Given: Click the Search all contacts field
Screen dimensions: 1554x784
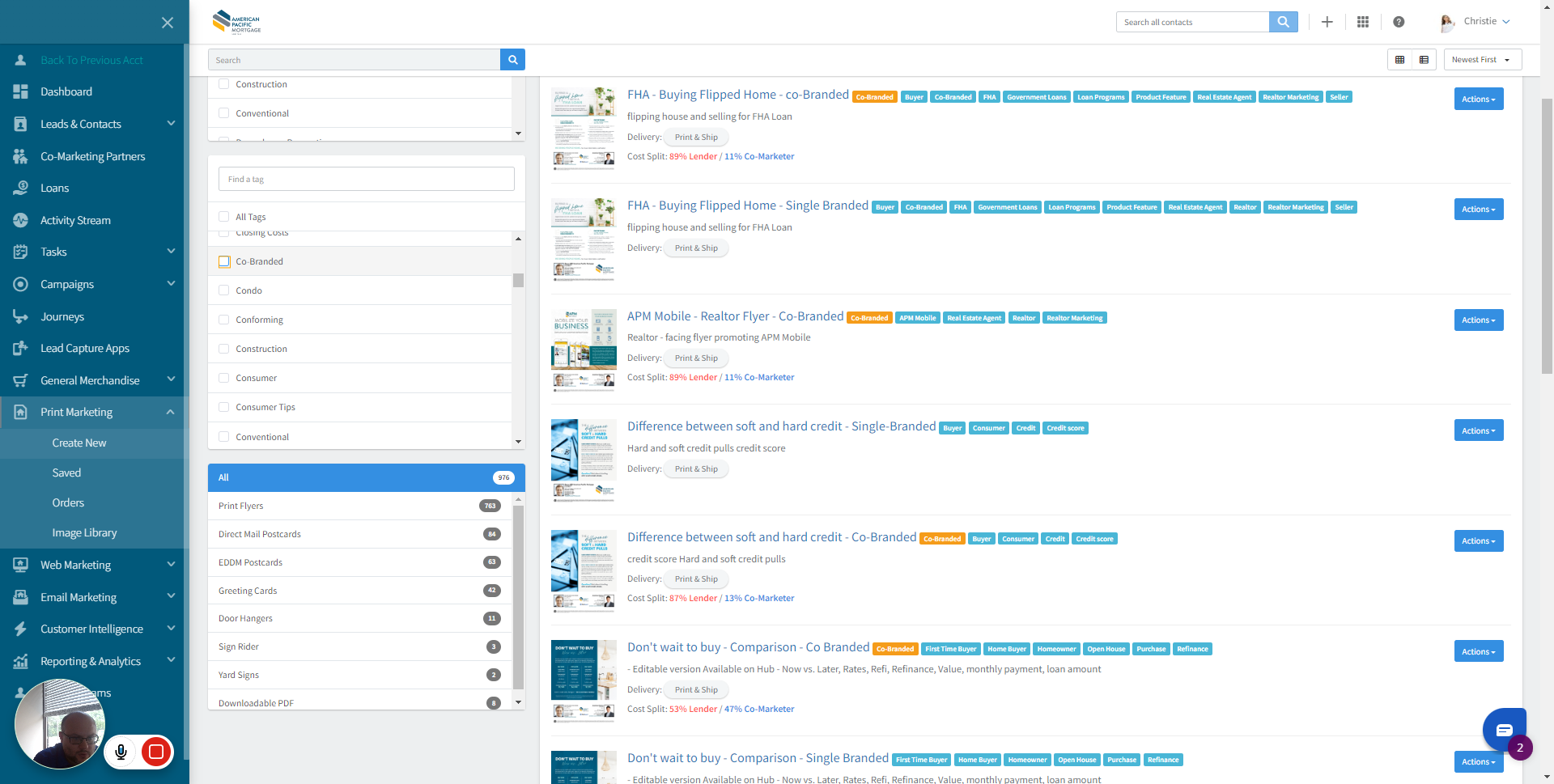Looking at the screenshot, I should [1192, 22].
